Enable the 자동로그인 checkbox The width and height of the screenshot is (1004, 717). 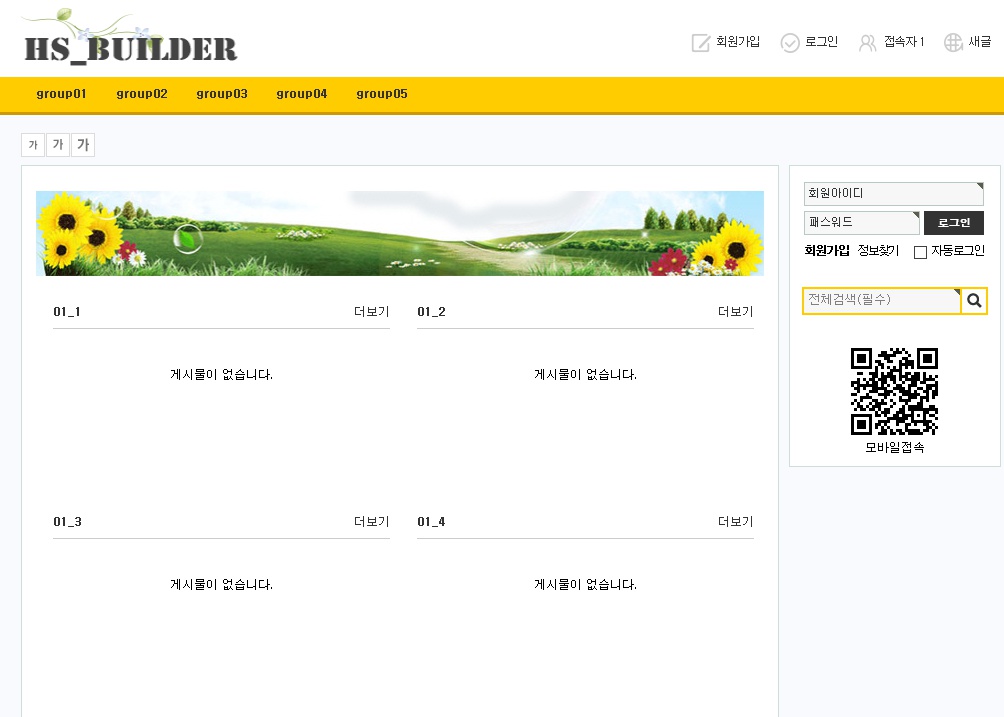tap(920, 252)
